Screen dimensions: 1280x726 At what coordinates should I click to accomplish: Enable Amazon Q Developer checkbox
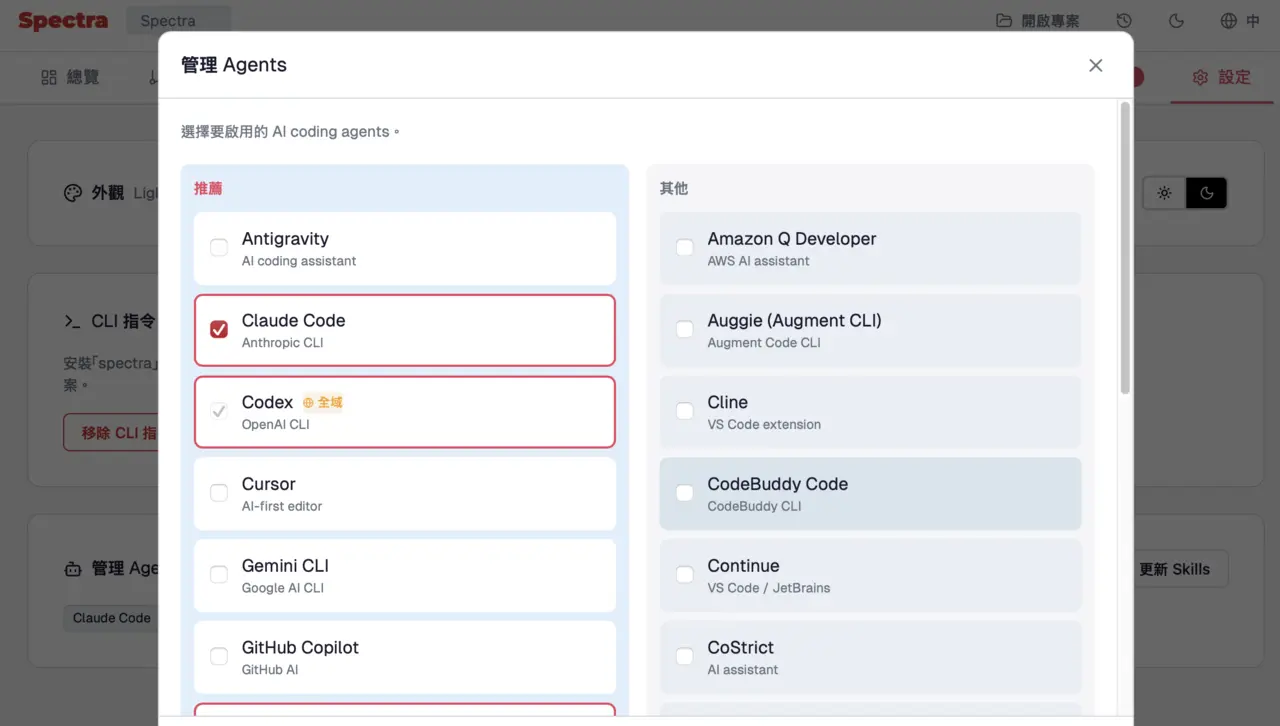(x=685, y=248)
